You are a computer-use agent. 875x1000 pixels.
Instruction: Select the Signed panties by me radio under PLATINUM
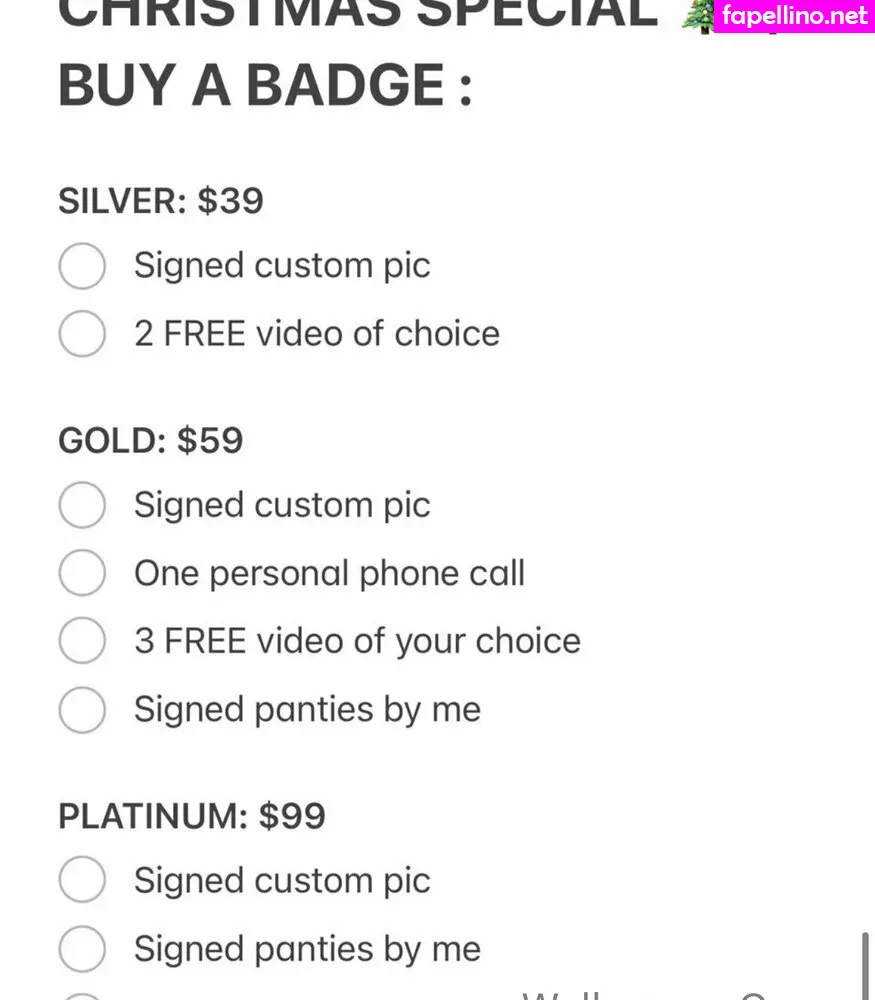pos(82,949)
